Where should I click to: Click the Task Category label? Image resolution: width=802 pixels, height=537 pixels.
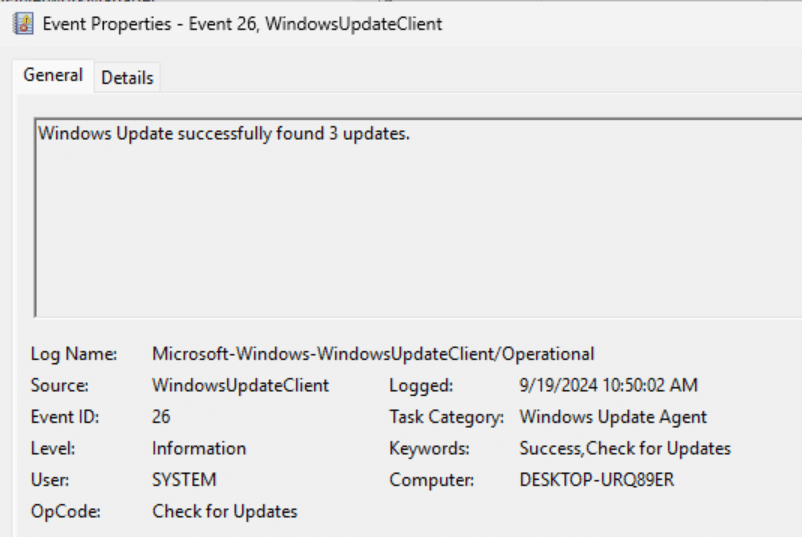tap(447, 417)
